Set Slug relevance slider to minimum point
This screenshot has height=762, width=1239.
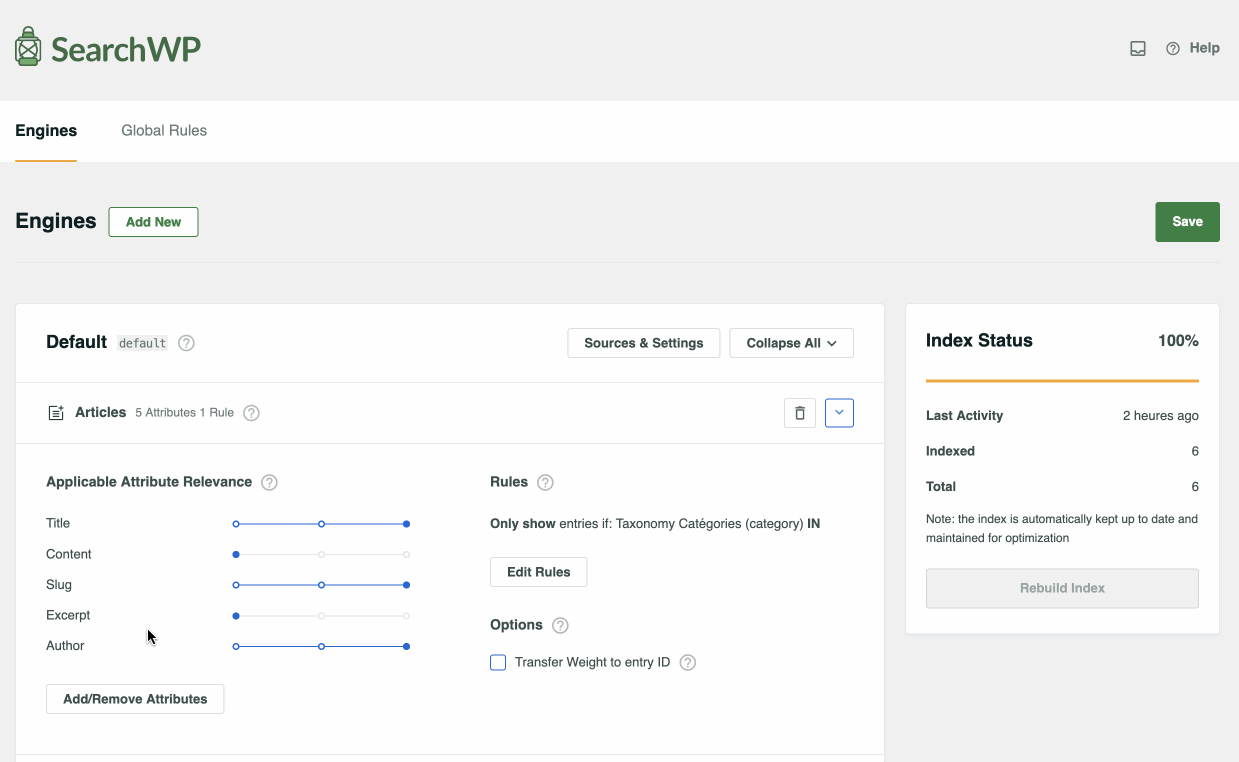[236, 585]
